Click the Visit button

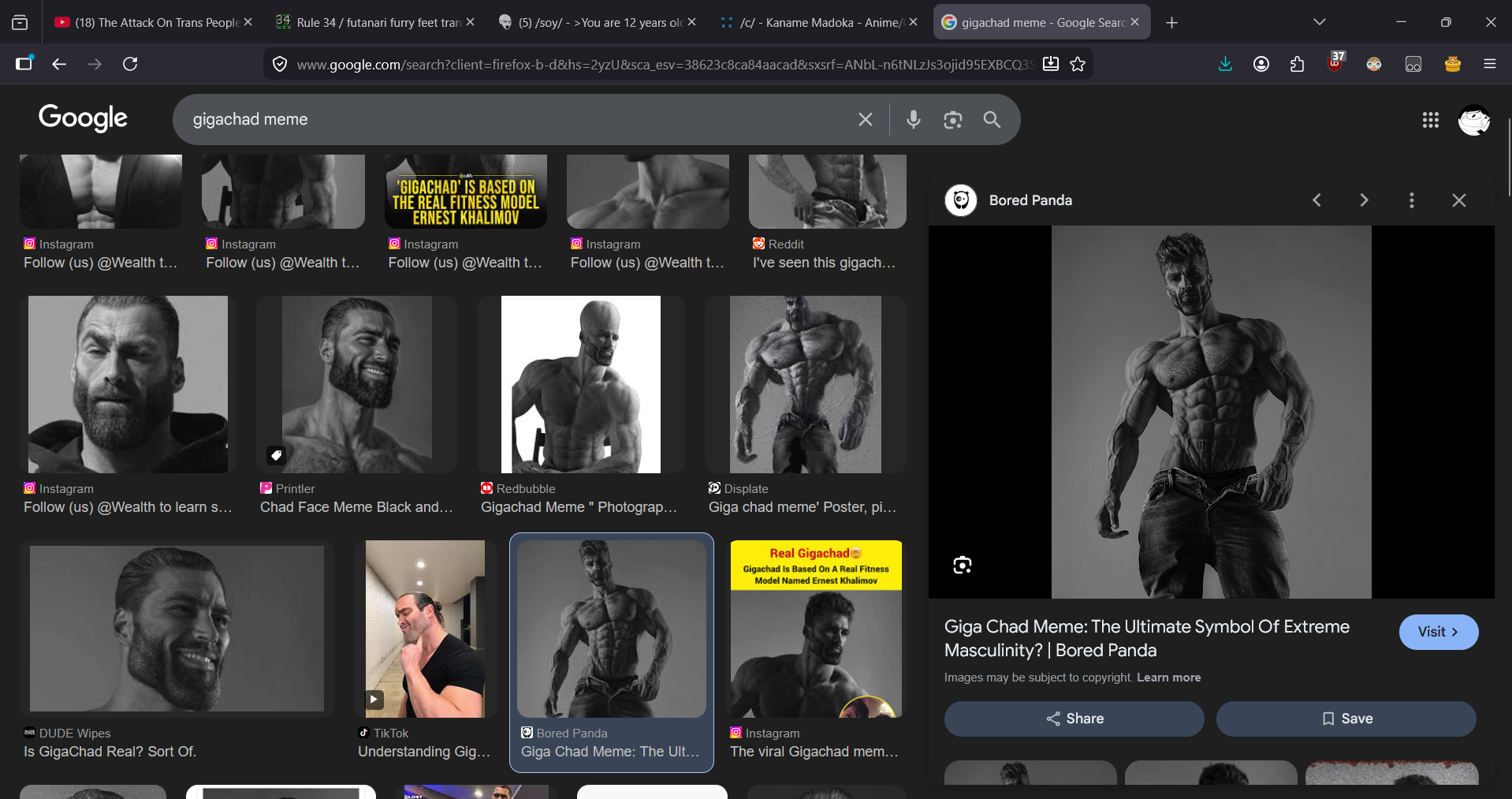pos(1439,632)
